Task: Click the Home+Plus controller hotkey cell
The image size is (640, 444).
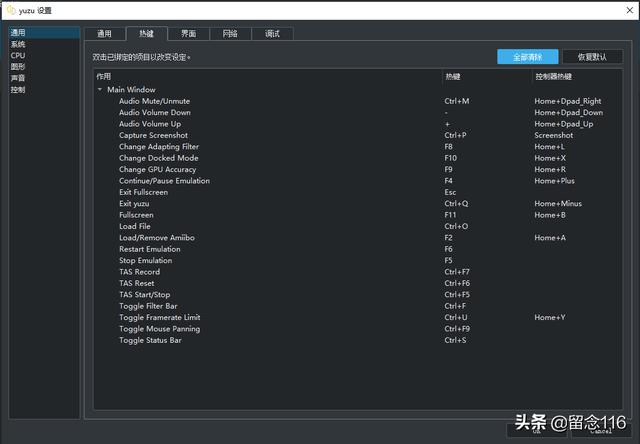Action: [x=554, y=181]
